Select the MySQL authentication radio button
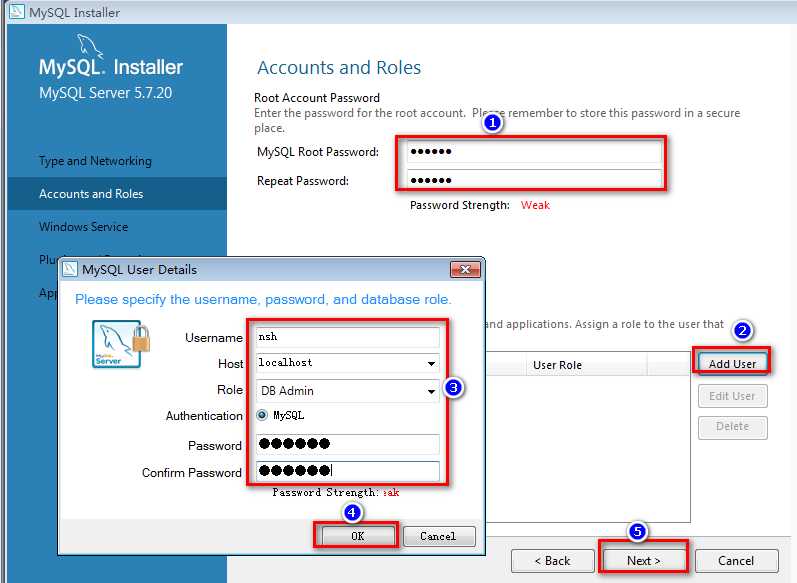Viewport: 797px width, 583px height. 262,415
